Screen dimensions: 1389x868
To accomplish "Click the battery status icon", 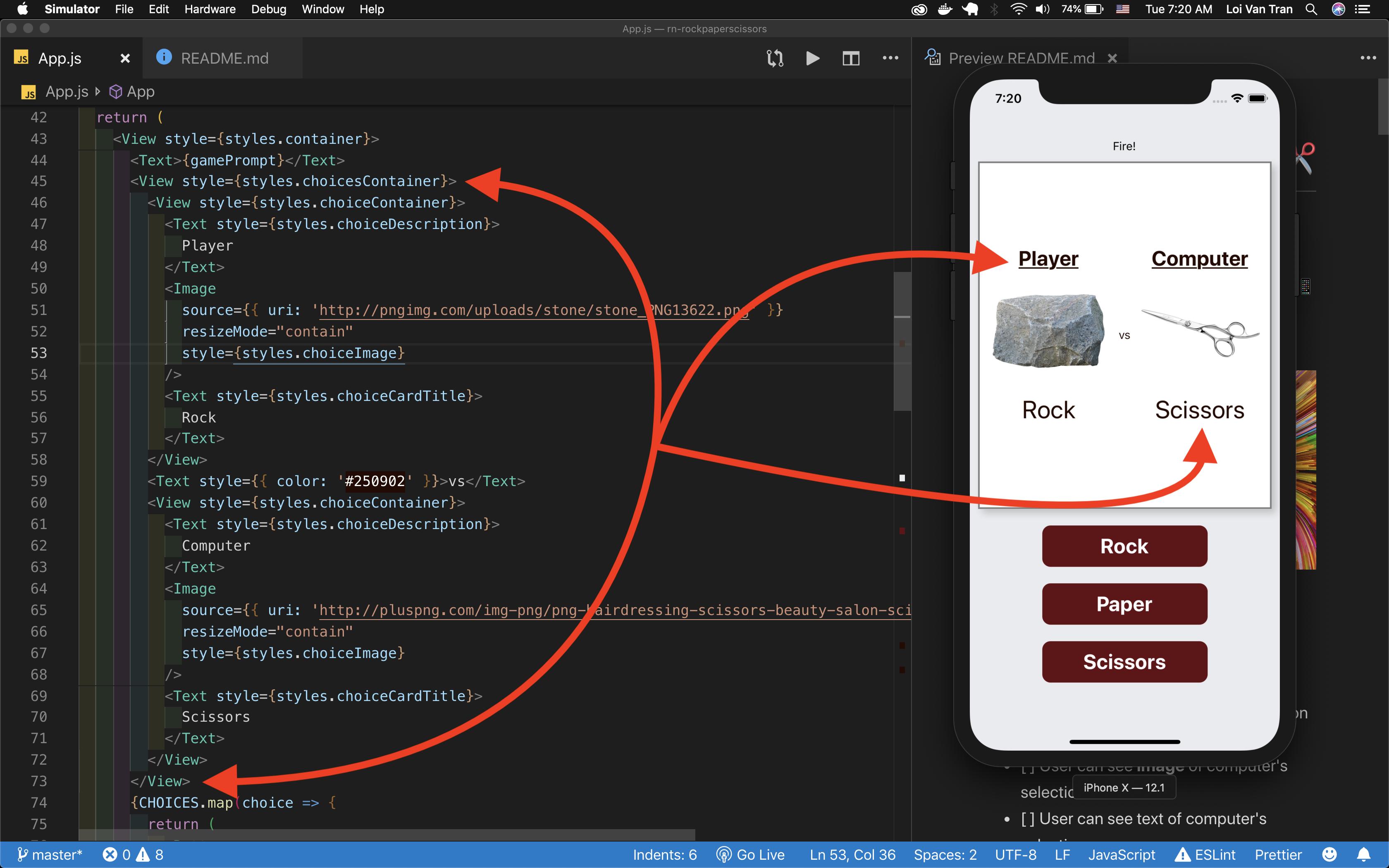I will point(1082,9).
